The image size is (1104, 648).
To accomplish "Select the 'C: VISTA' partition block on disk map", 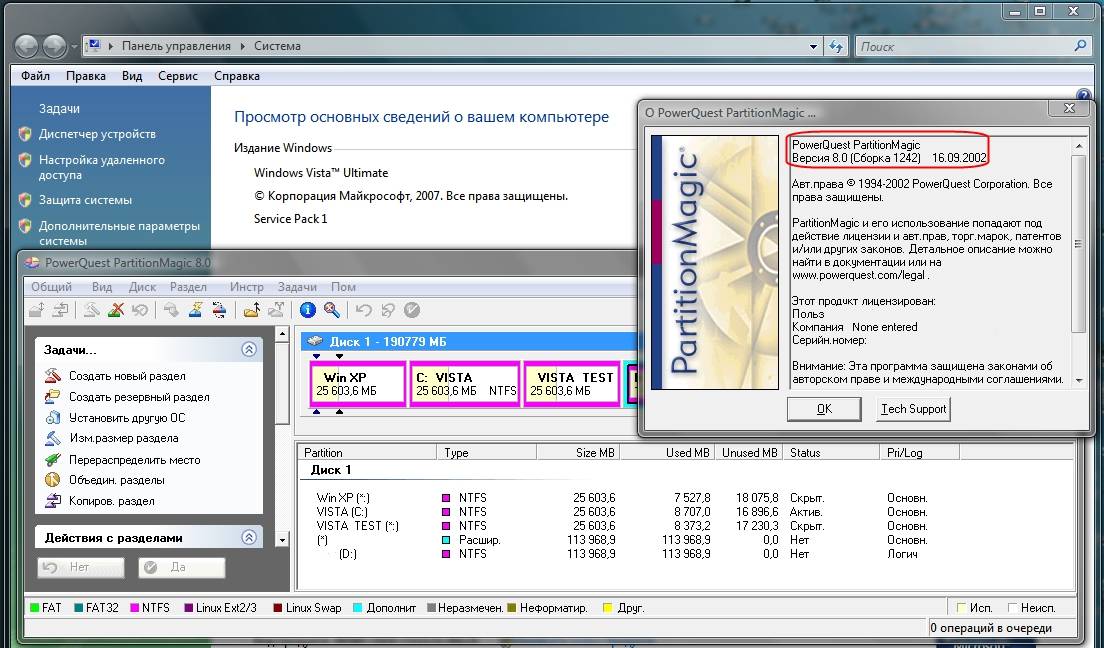I will pyautogui.click(x=465, y=384).
